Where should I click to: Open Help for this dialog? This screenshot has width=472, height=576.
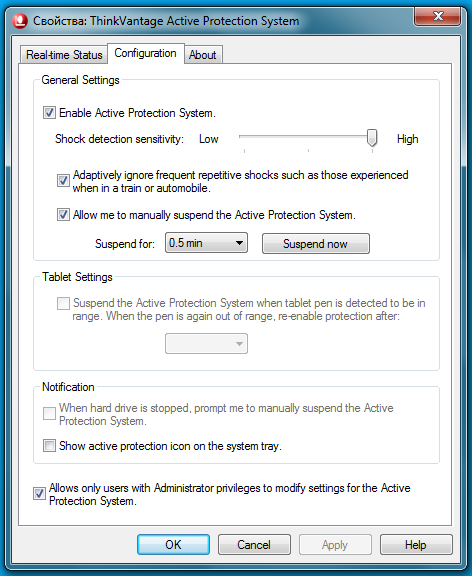point(416,544)
